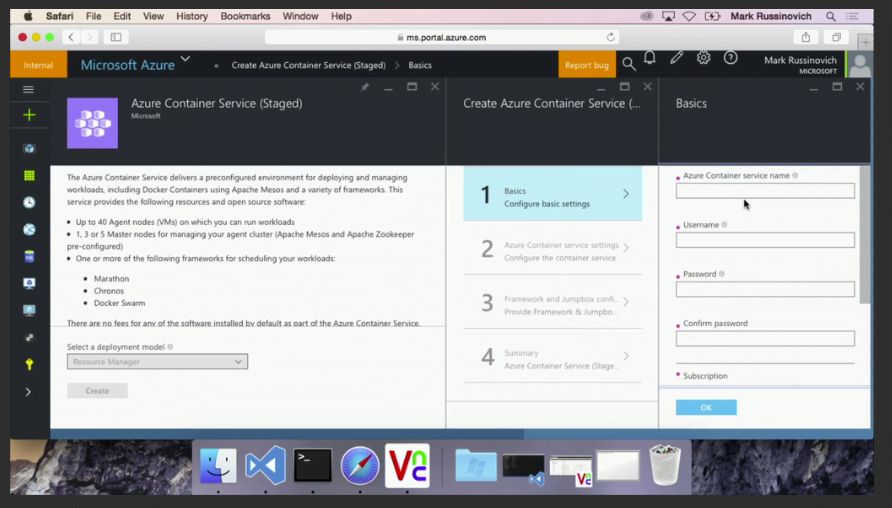
Task: Open the help question mark icon
Action: 730,57
